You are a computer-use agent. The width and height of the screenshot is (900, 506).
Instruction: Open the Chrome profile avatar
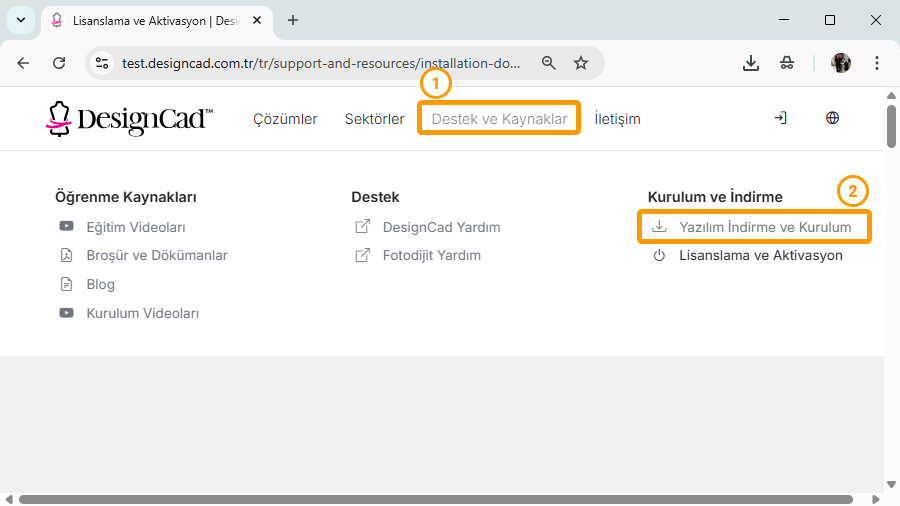click(x=841, y=63)
